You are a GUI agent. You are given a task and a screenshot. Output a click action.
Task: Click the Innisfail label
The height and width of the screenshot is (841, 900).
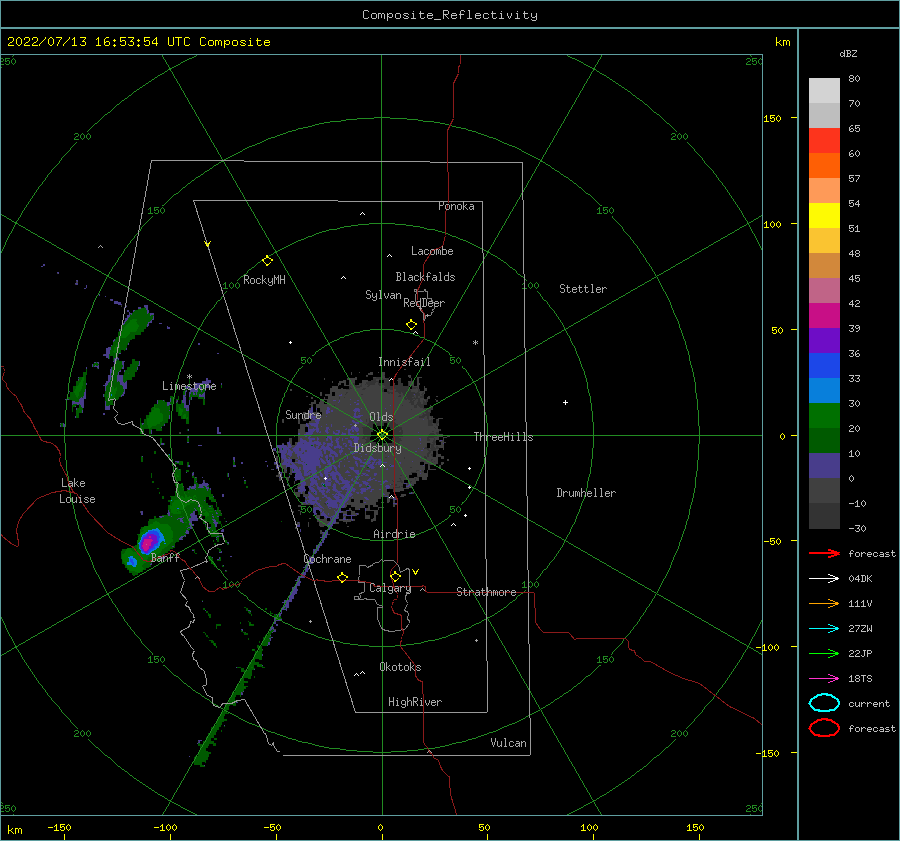pos(404,362)
